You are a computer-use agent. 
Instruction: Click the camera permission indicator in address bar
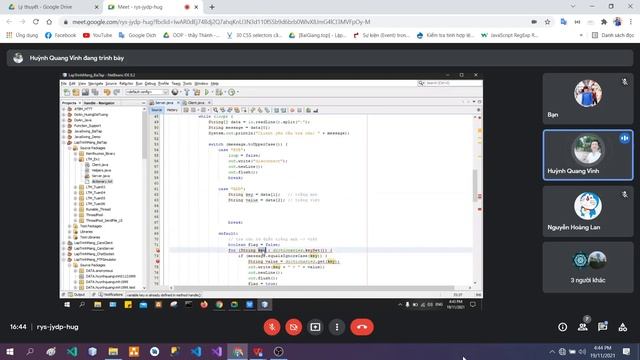[534, 22]
